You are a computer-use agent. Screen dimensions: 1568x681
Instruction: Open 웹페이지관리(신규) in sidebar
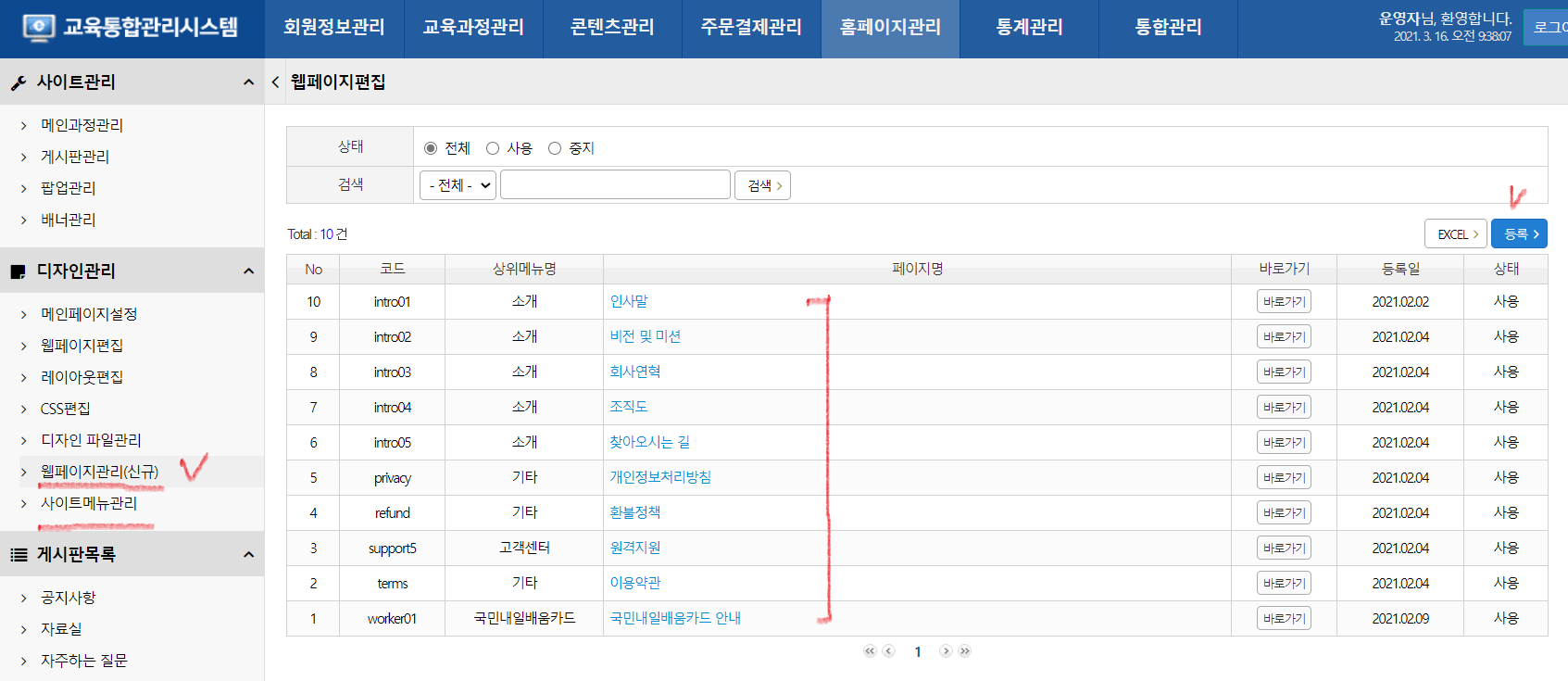[x=99, y=472]
